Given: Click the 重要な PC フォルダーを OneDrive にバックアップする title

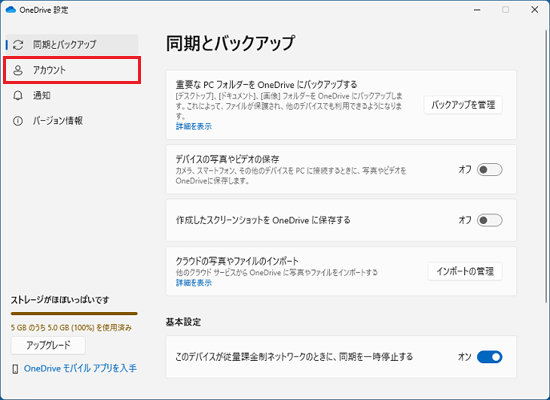Looking at the screenshot, I should pyautogui.click(x=266, y=85).
